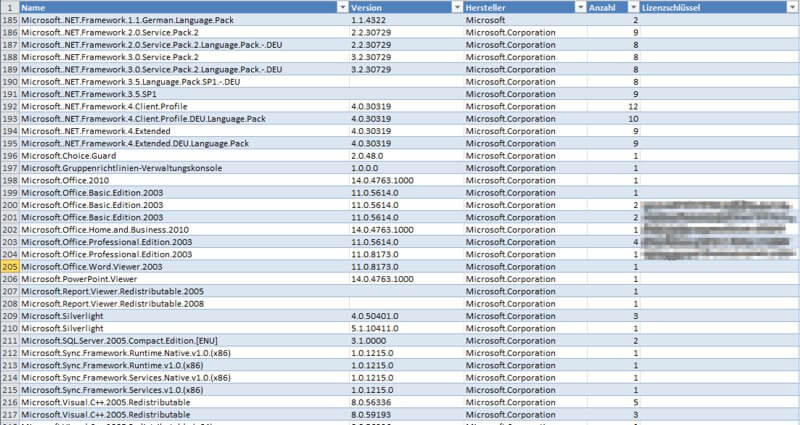The width and height of the screenshot is (800, 425).
Task: Click the blurred license key cell in row 203
Action: (x=719, y=242)
